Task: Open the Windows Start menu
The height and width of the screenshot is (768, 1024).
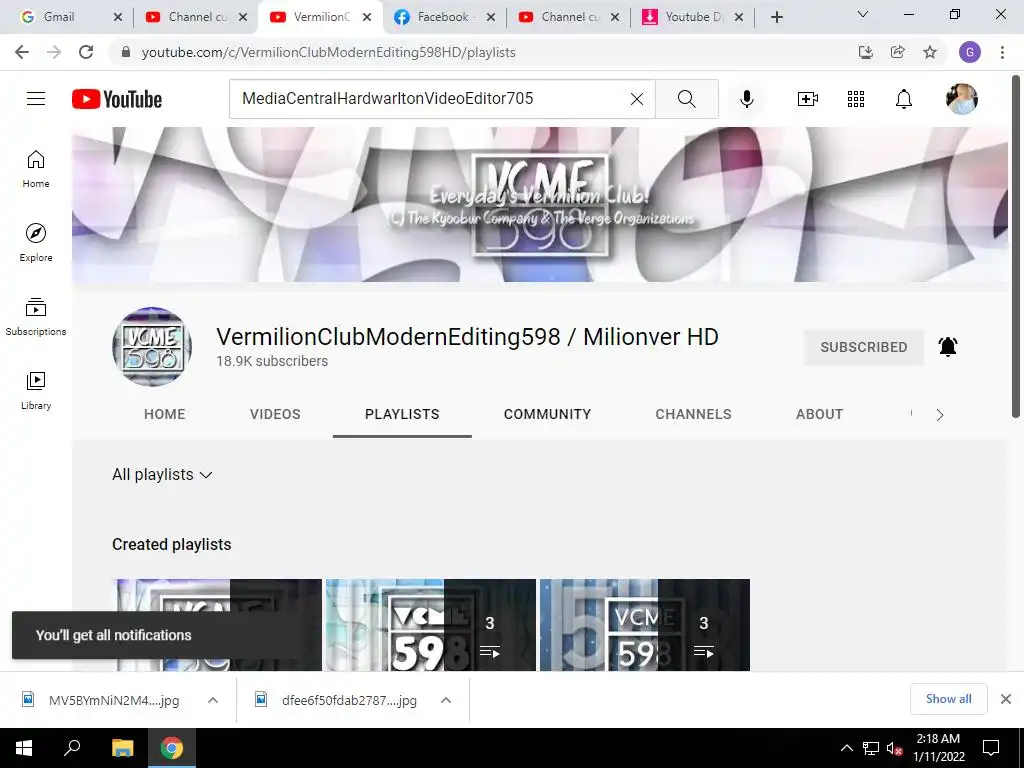Action: pyautogui.click(x=24, y=748)
